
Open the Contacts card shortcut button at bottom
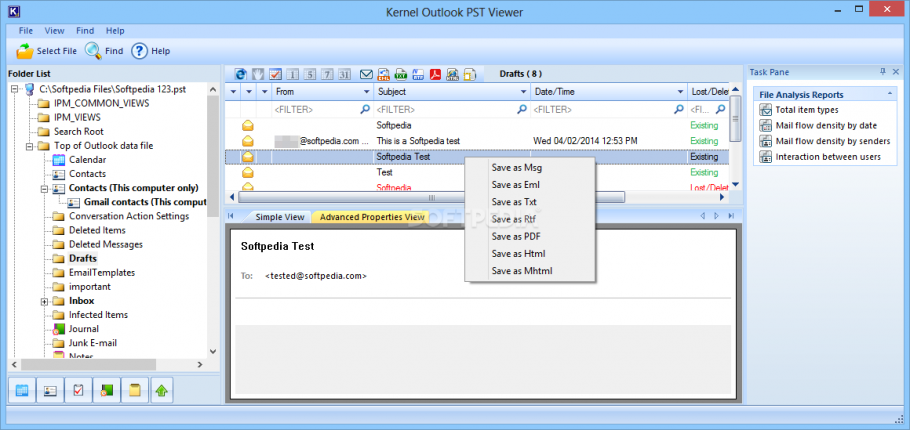pyautogui.click(x=50, y=391)
